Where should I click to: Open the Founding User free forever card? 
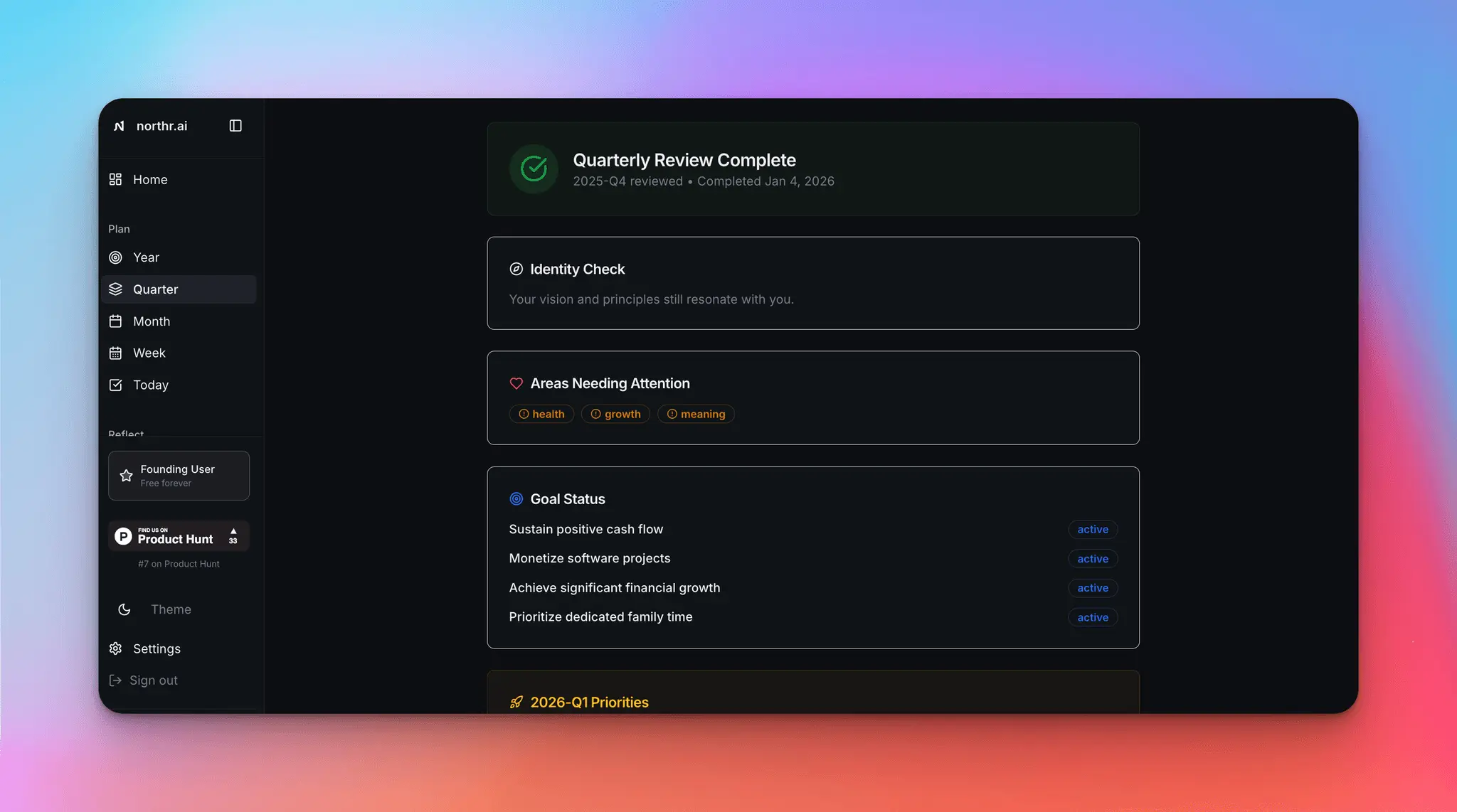point(179,476)
